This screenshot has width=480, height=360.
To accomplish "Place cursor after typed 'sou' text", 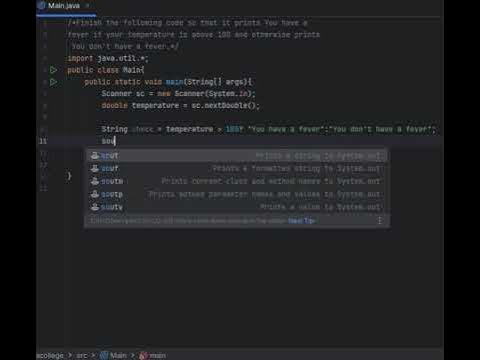I will pyautogui.click(x=115, y=141).
